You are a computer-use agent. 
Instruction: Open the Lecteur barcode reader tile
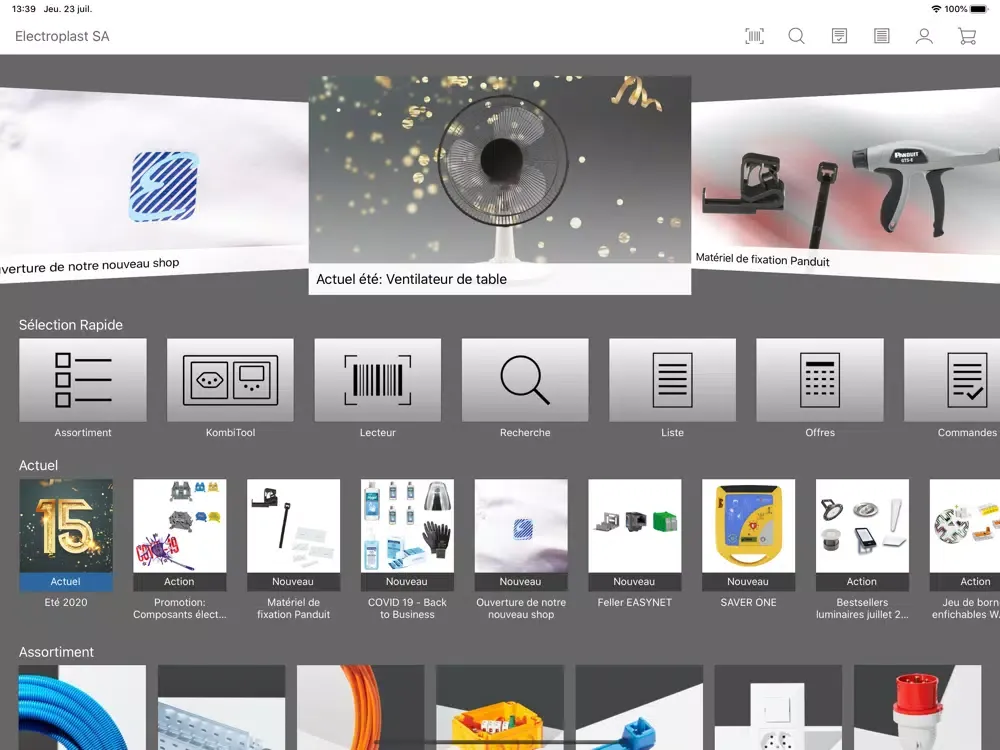tap(378, 380)
